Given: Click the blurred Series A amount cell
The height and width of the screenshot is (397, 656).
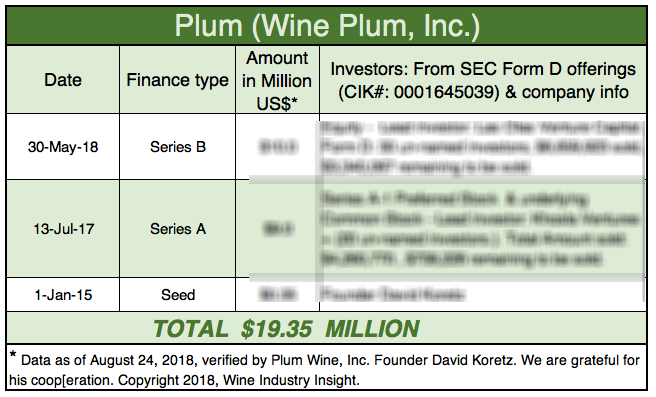Looking at the screenshot, I should (x=278, y=229).
